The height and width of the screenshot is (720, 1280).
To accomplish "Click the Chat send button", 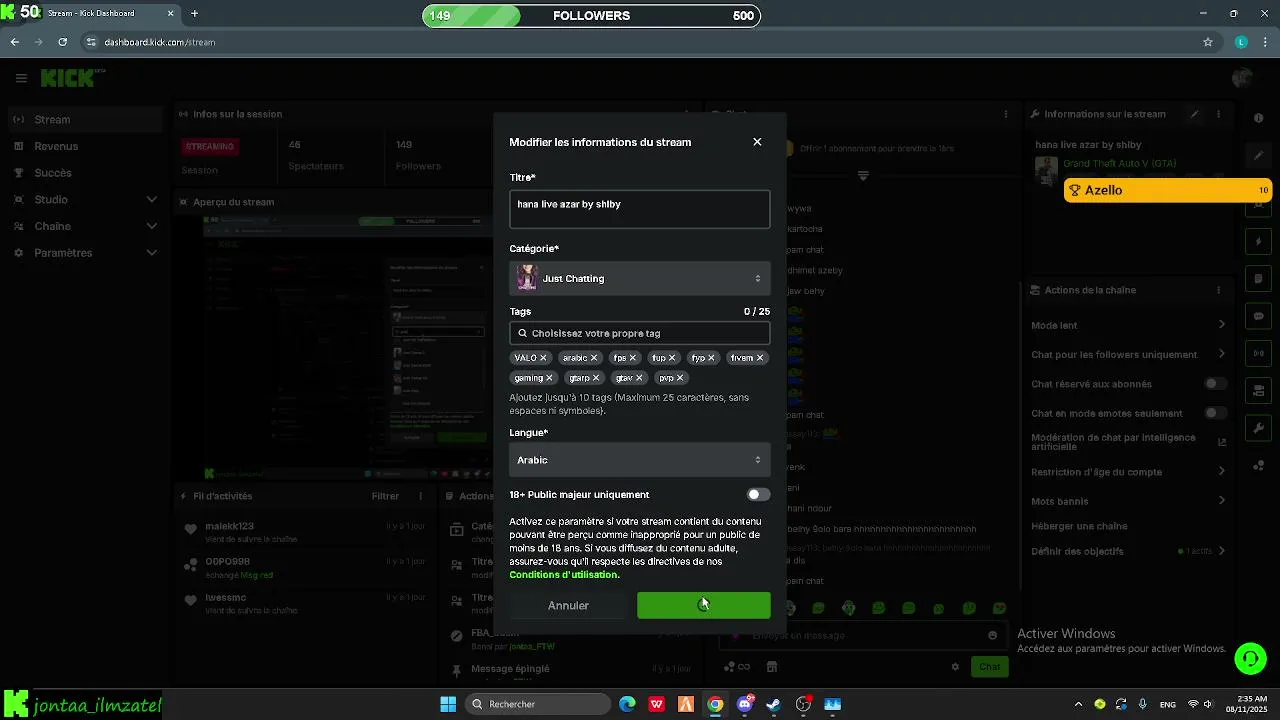I will (x=989, y=667).
